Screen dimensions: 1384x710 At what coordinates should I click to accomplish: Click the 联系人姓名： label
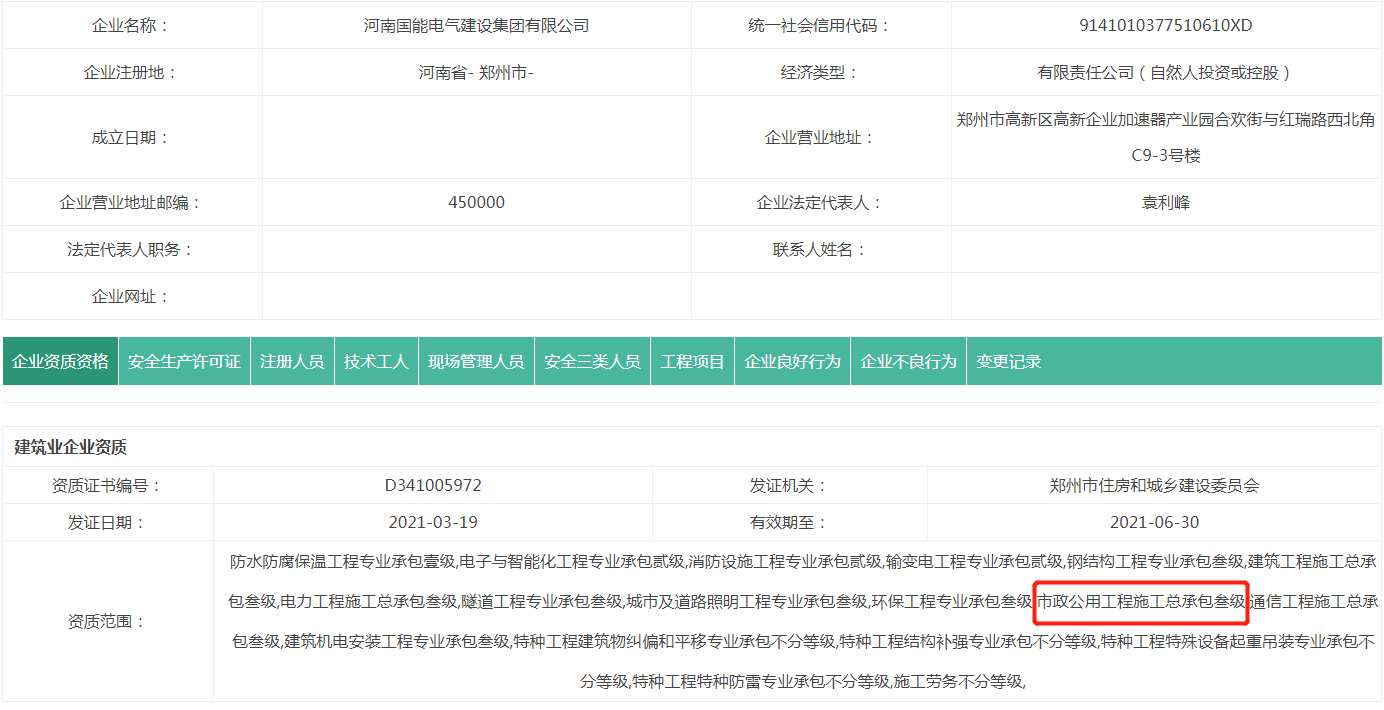click(820, 249)
